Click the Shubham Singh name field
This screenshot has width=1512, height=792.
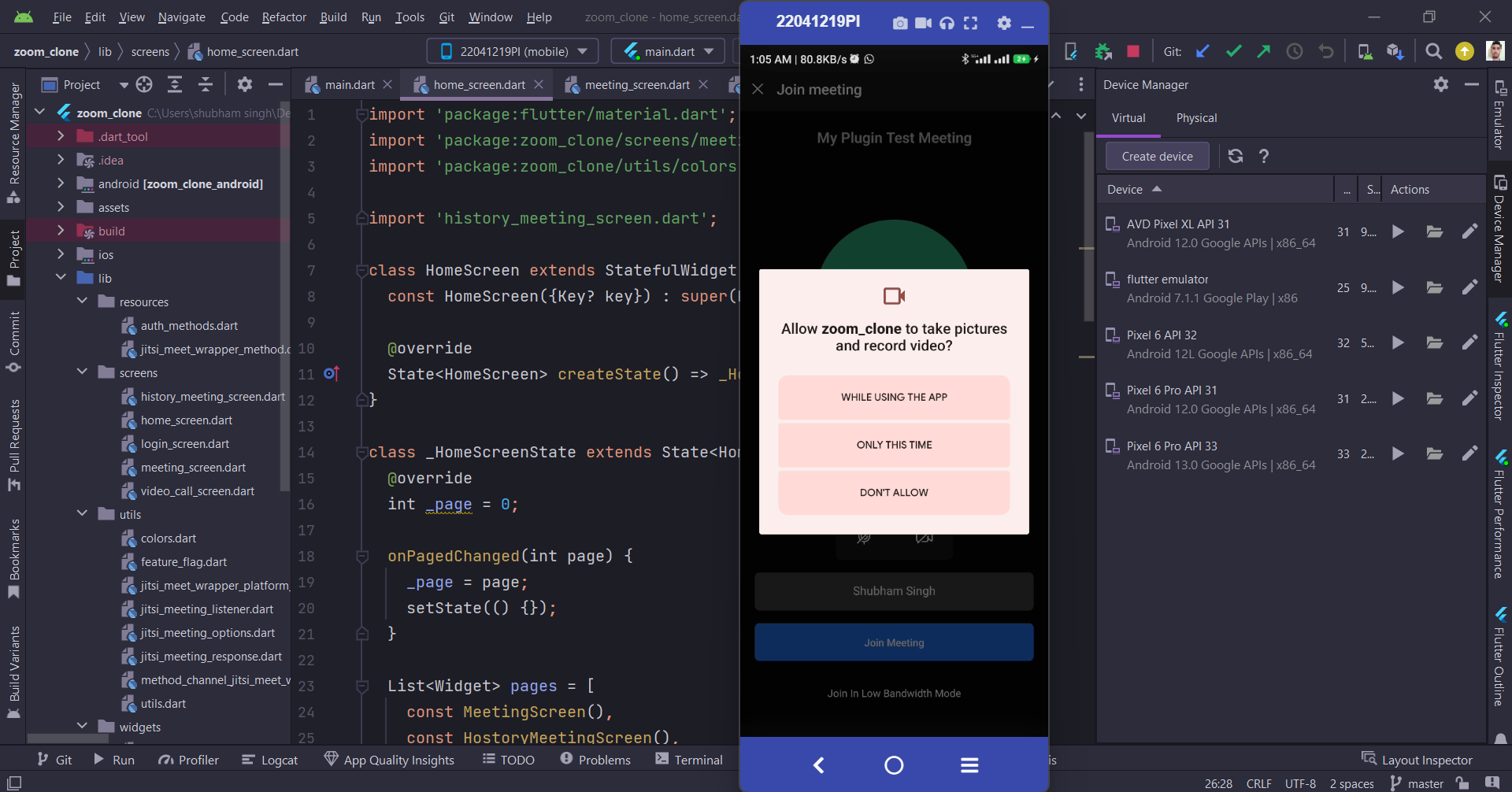click(x=894, y=591)
